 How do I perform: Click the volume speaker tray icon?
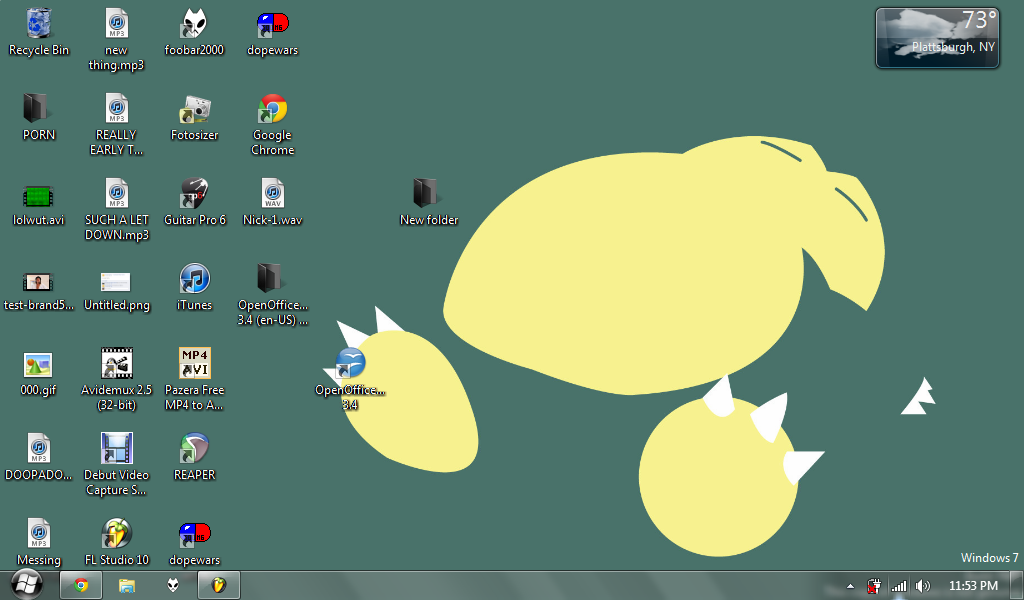[922, 586]
